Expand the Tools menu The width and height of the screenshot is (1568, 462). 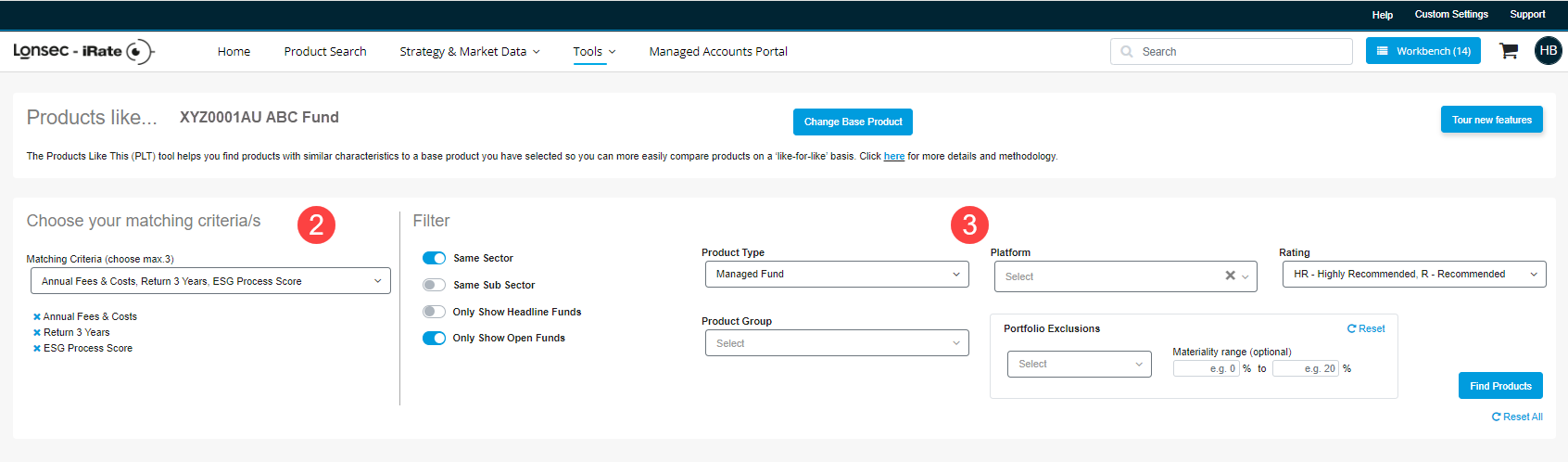pyautogui.click(x=594, y=51)
